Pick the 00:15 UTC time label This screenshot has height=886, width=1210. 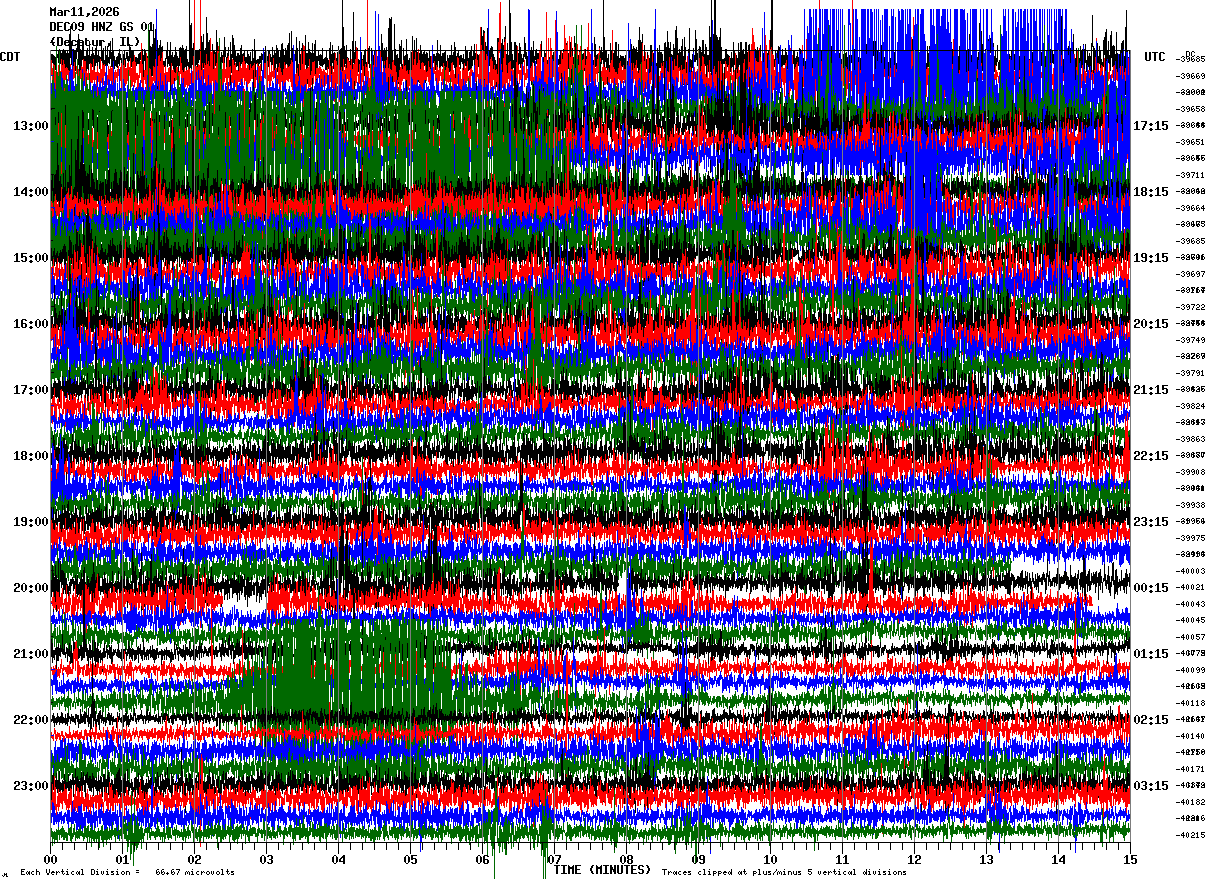1151,588
